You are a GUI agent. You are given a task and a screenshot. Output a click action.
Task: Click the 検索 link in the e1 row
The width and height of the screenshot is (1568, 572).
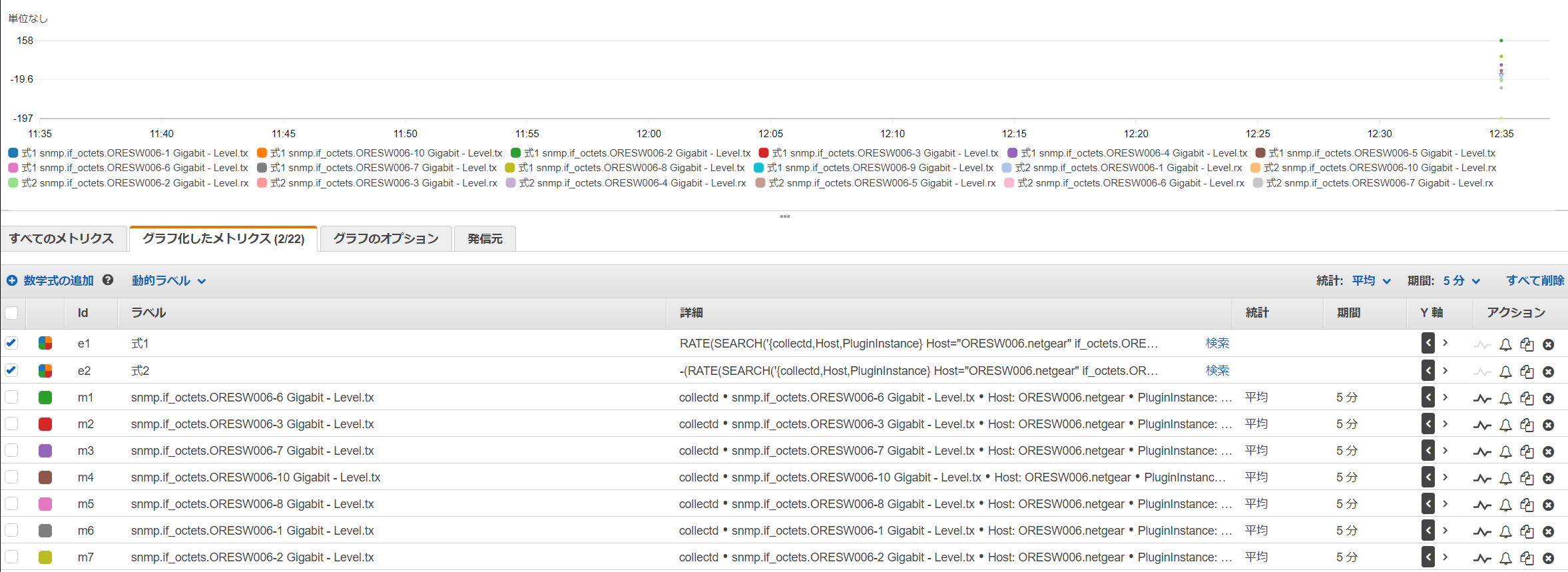1217,343
